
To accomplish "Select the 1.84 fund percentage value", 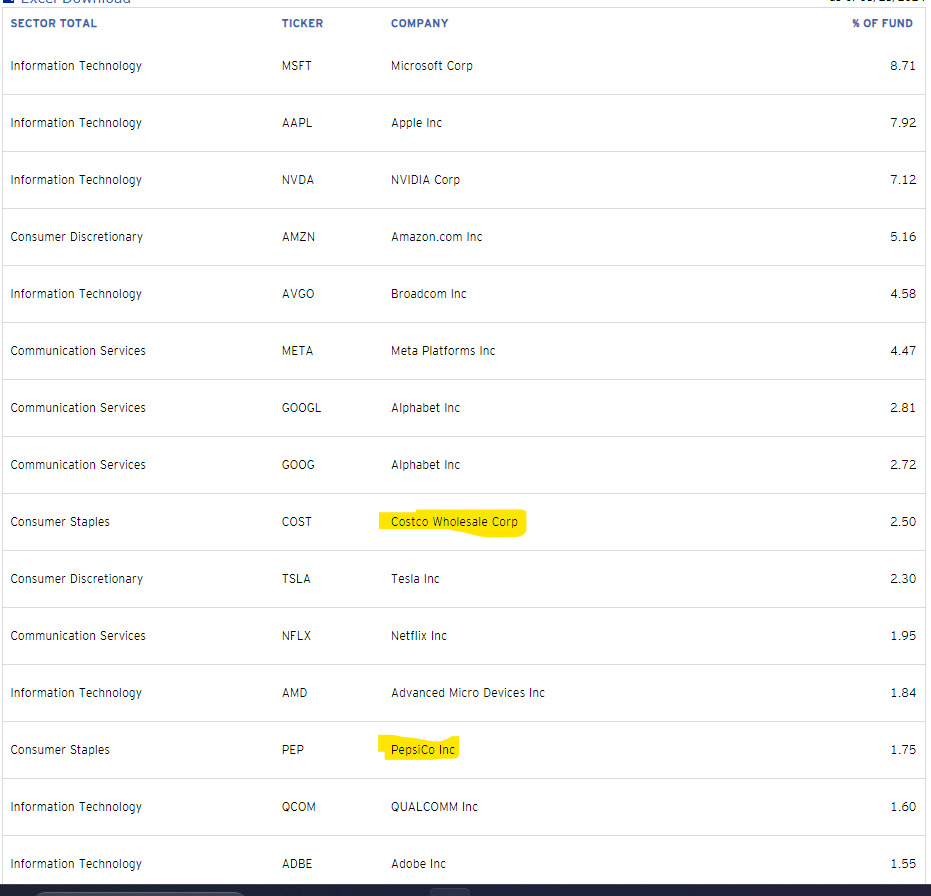I will [x=902, y=693].
